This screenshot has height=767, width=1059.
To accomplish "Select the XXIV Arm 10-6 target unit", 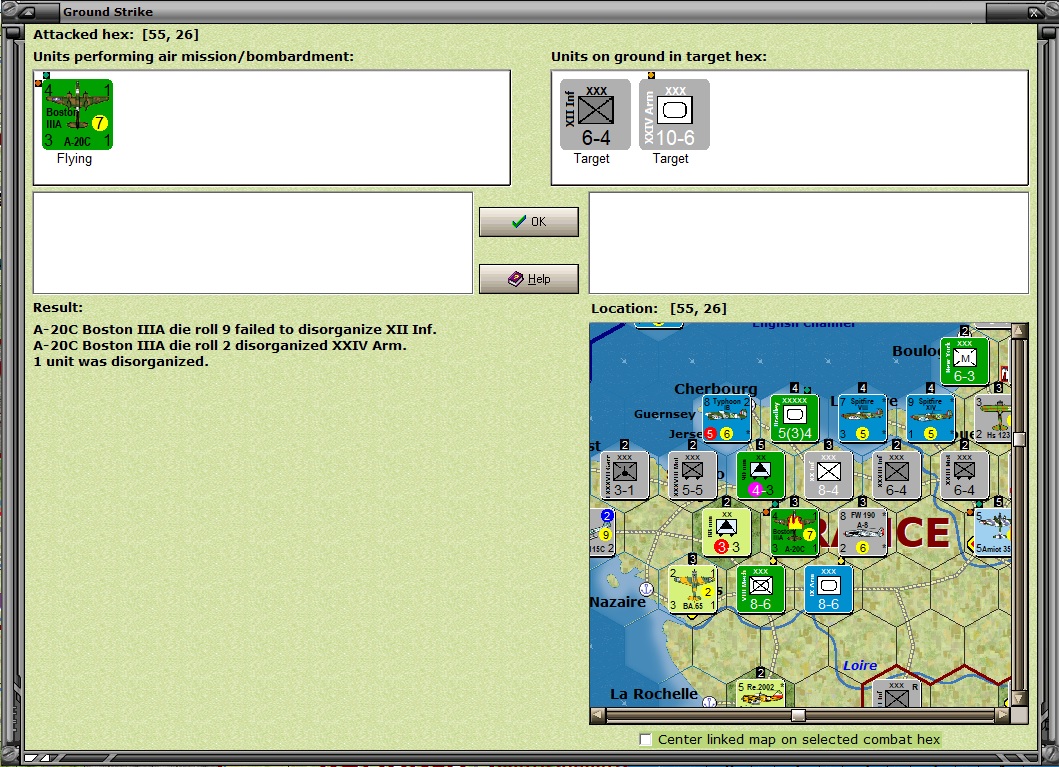I will pos(674,114).
